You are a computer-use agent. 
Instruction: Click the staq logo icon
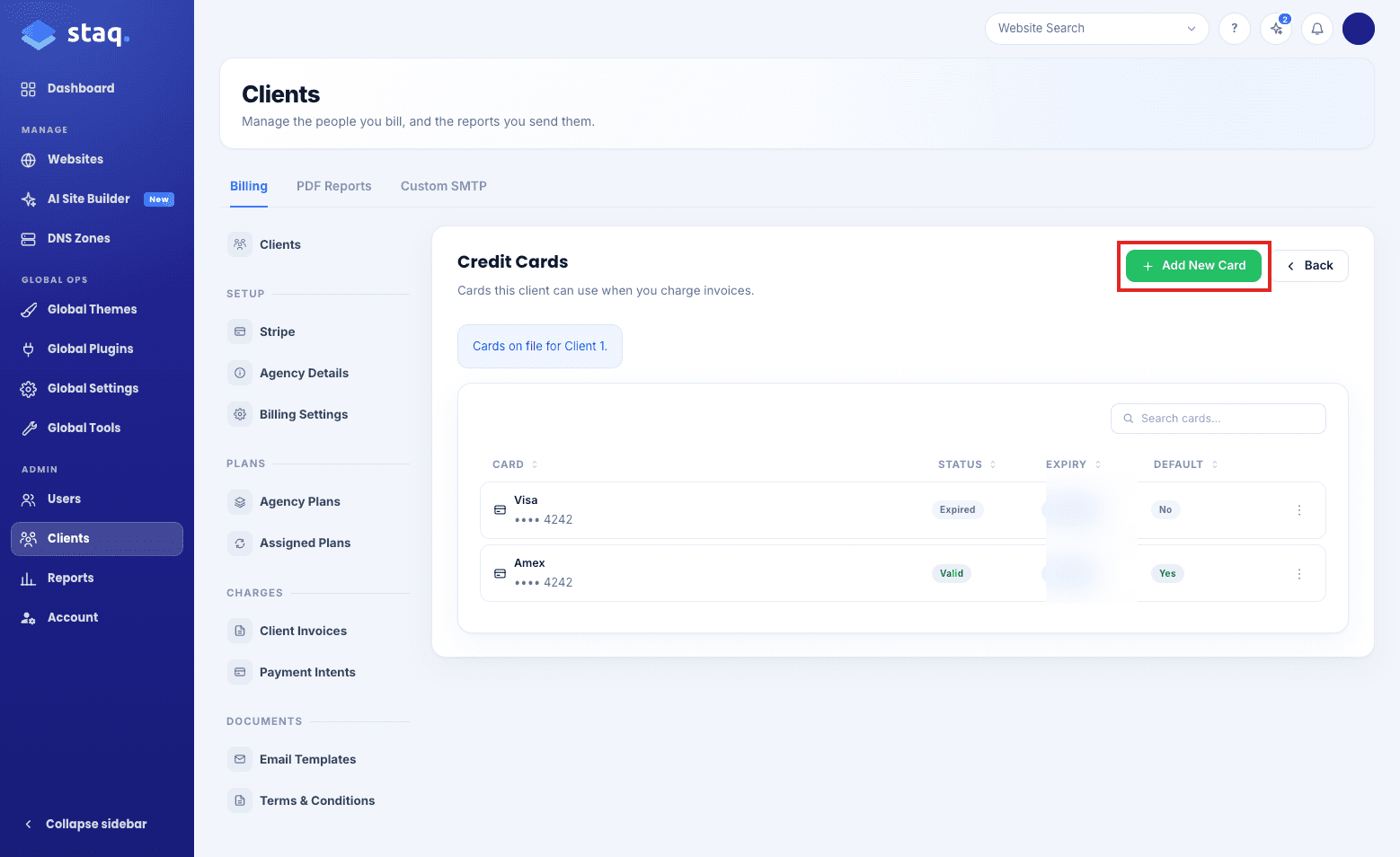click(39, 35)
